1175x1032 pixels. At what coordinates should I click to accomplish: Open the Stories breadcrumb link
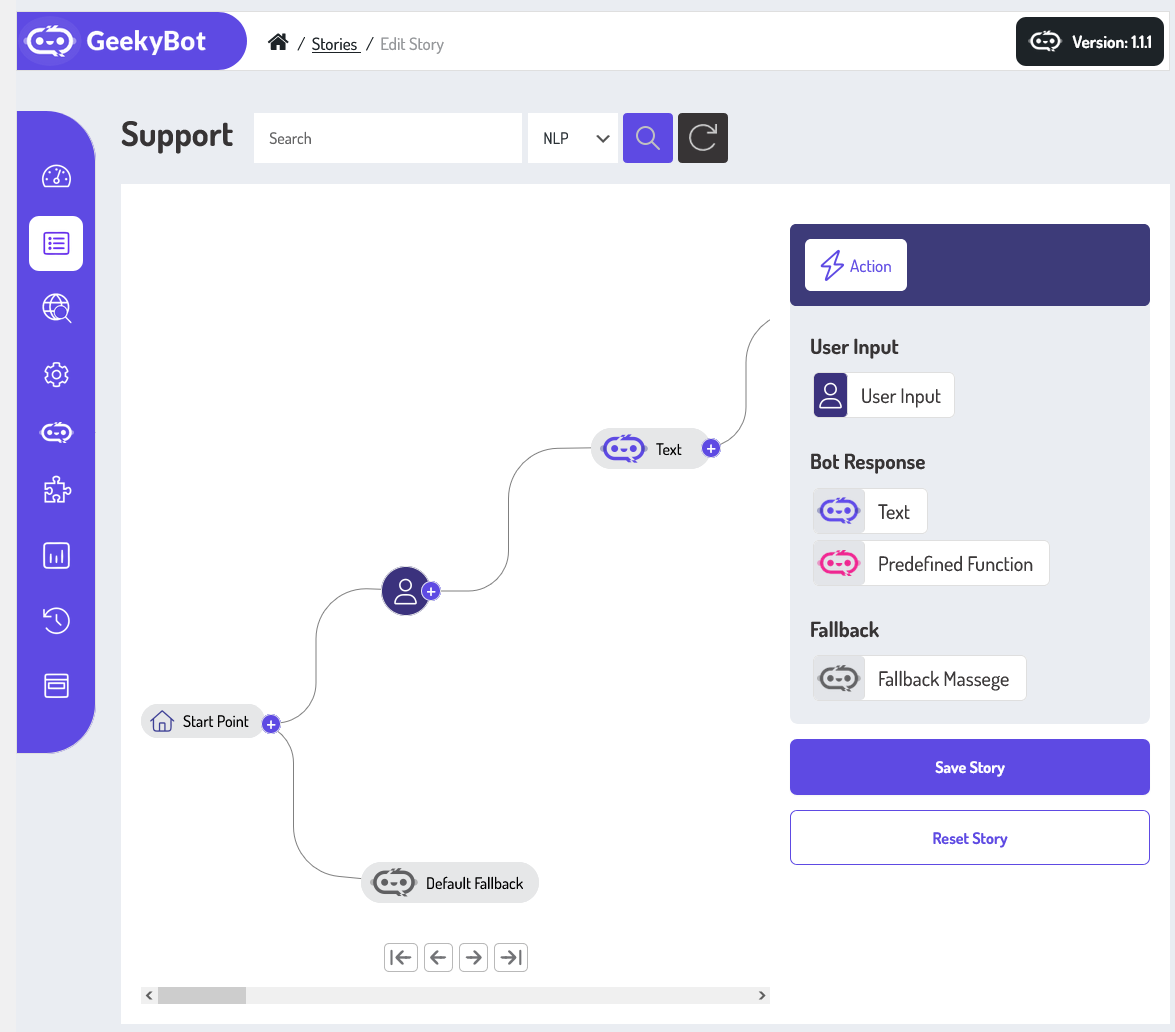coord(334,44)
